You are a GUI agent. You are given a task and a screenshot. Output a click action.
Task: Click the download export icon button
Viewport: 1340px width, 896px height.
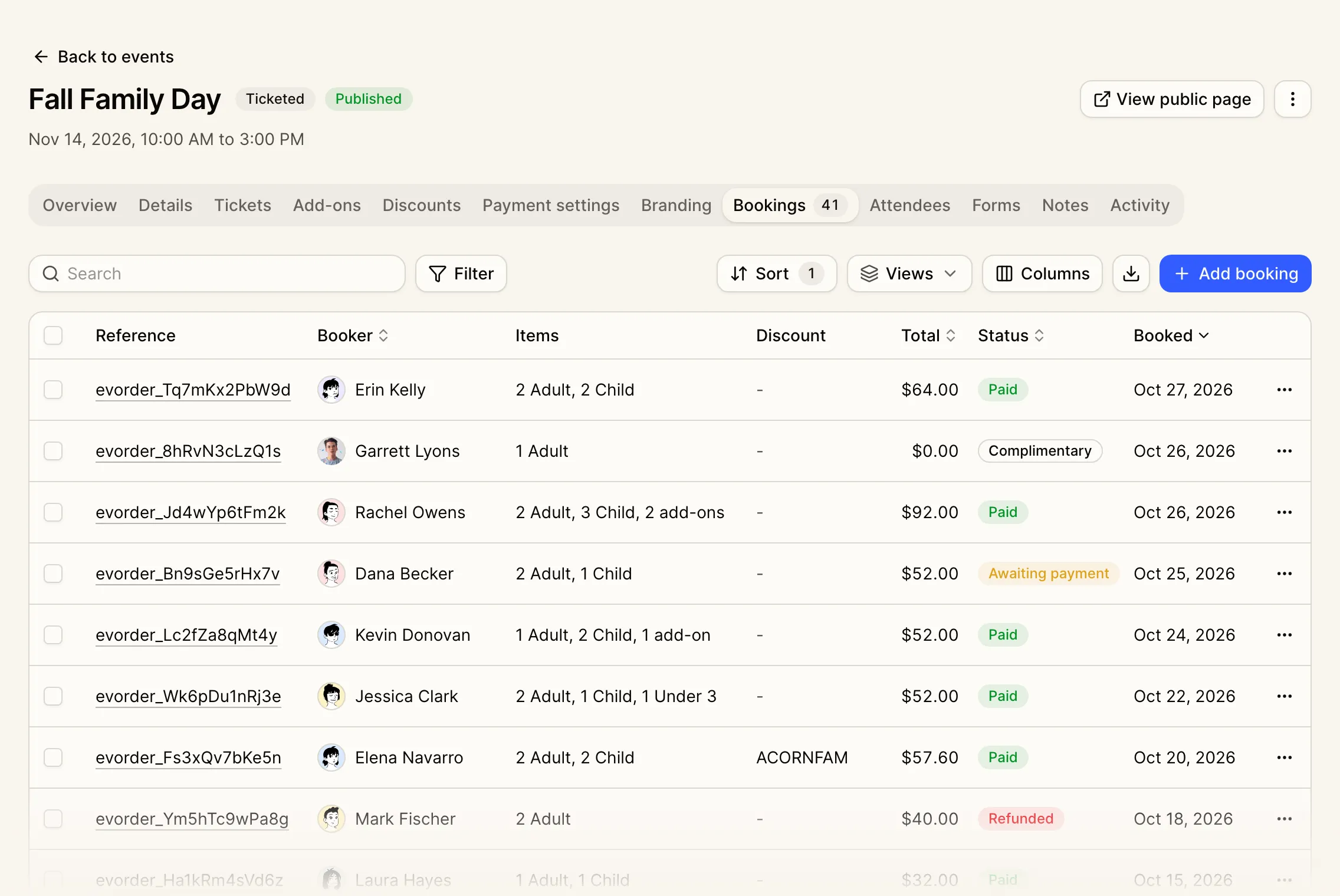[x=1131, y=274]
